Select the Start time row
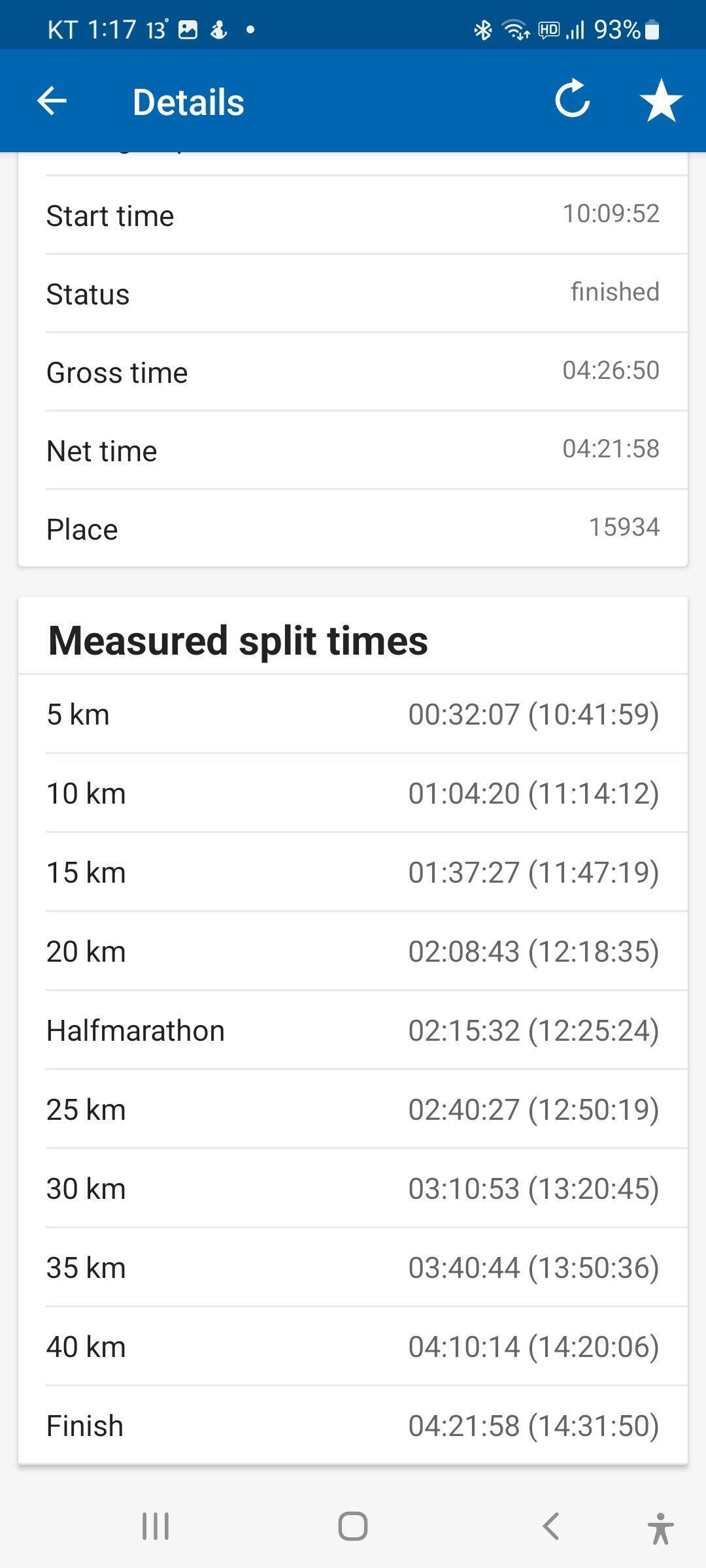706x1568 pixels. [353, 216]
